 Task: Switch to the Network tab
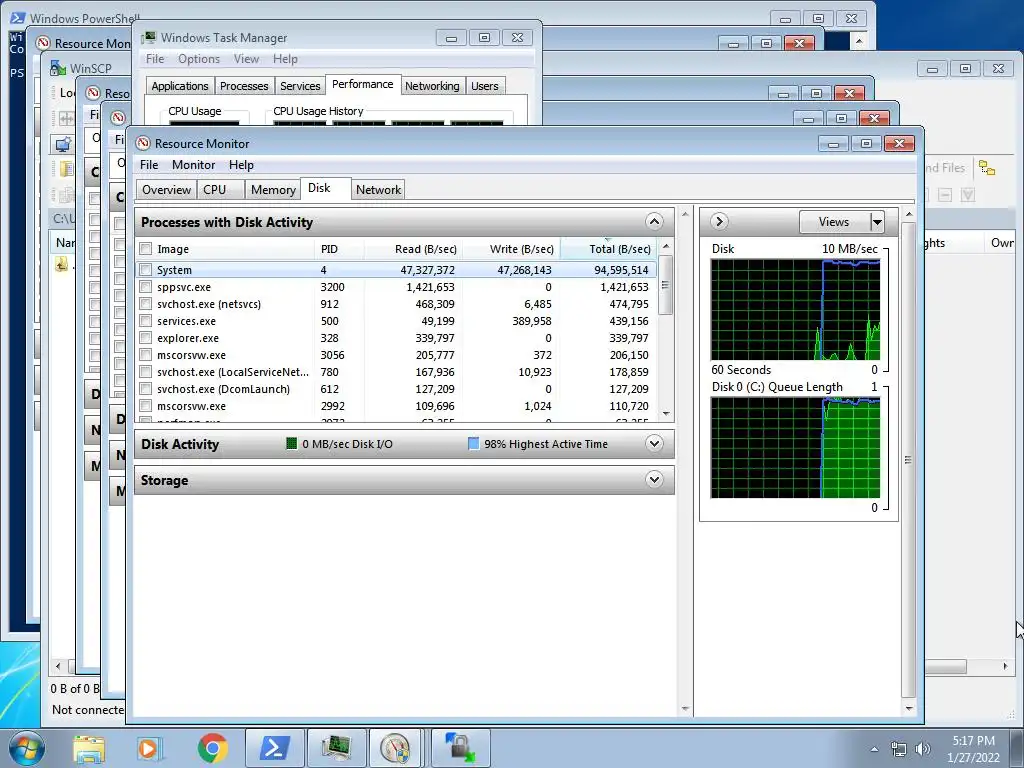(x=378, y=189)
